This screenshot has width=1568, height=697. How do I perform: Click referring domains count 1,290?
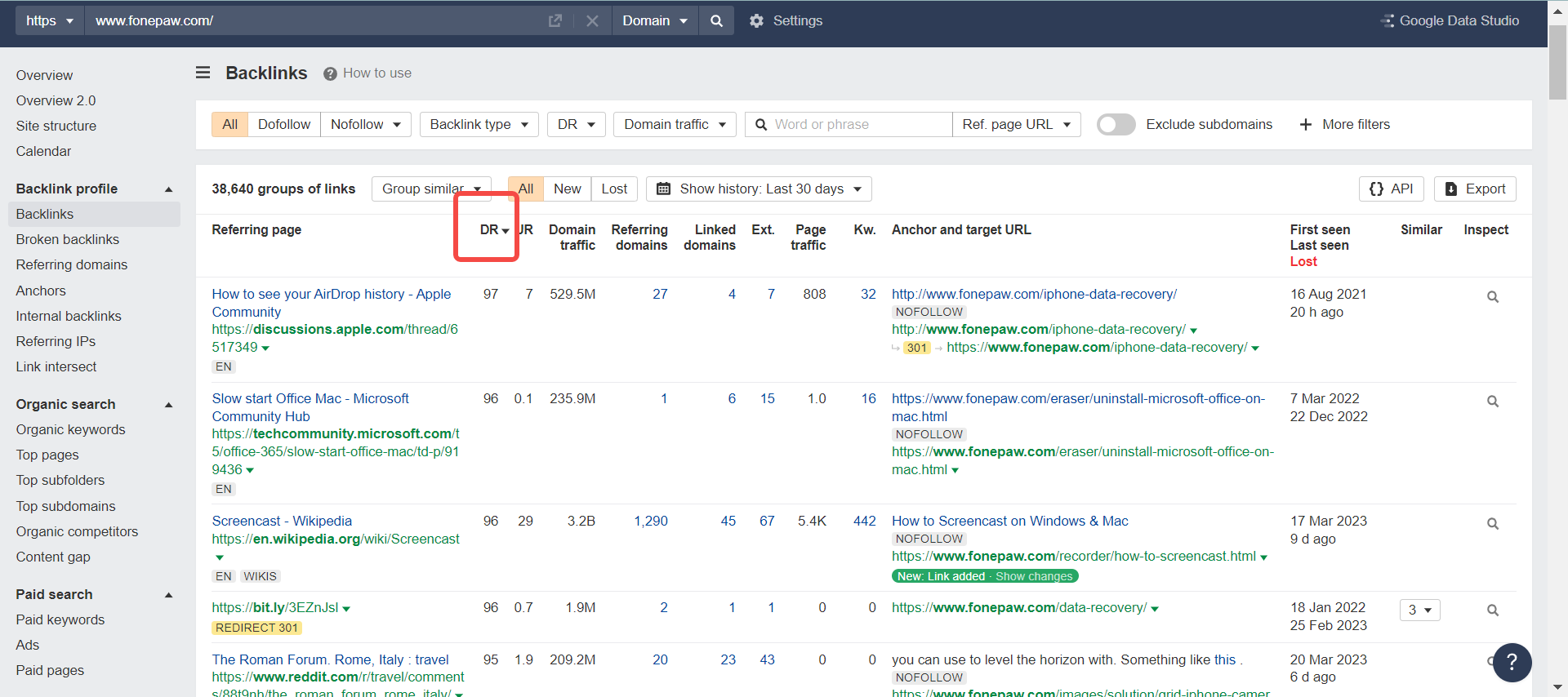(651, 521)
